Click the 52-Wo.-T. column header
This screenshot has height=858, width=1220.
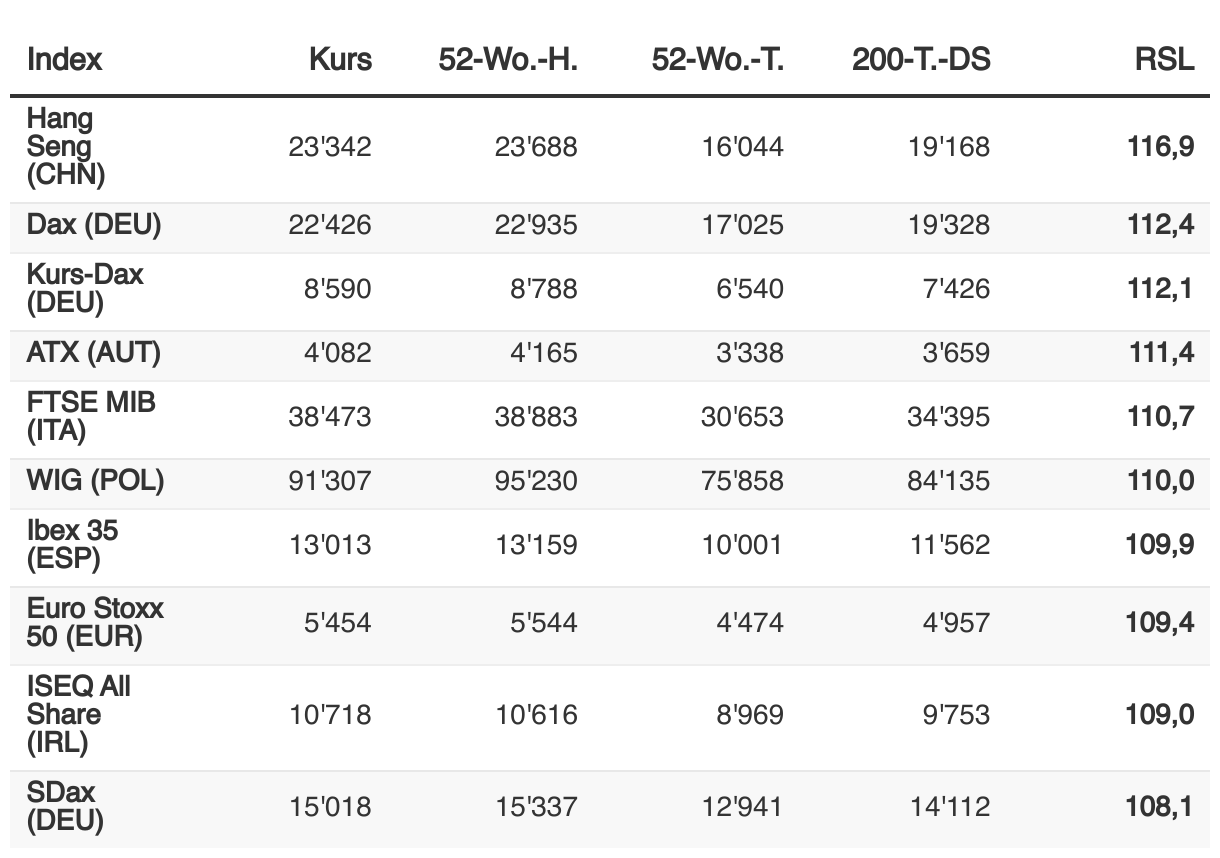click(718, 59)
